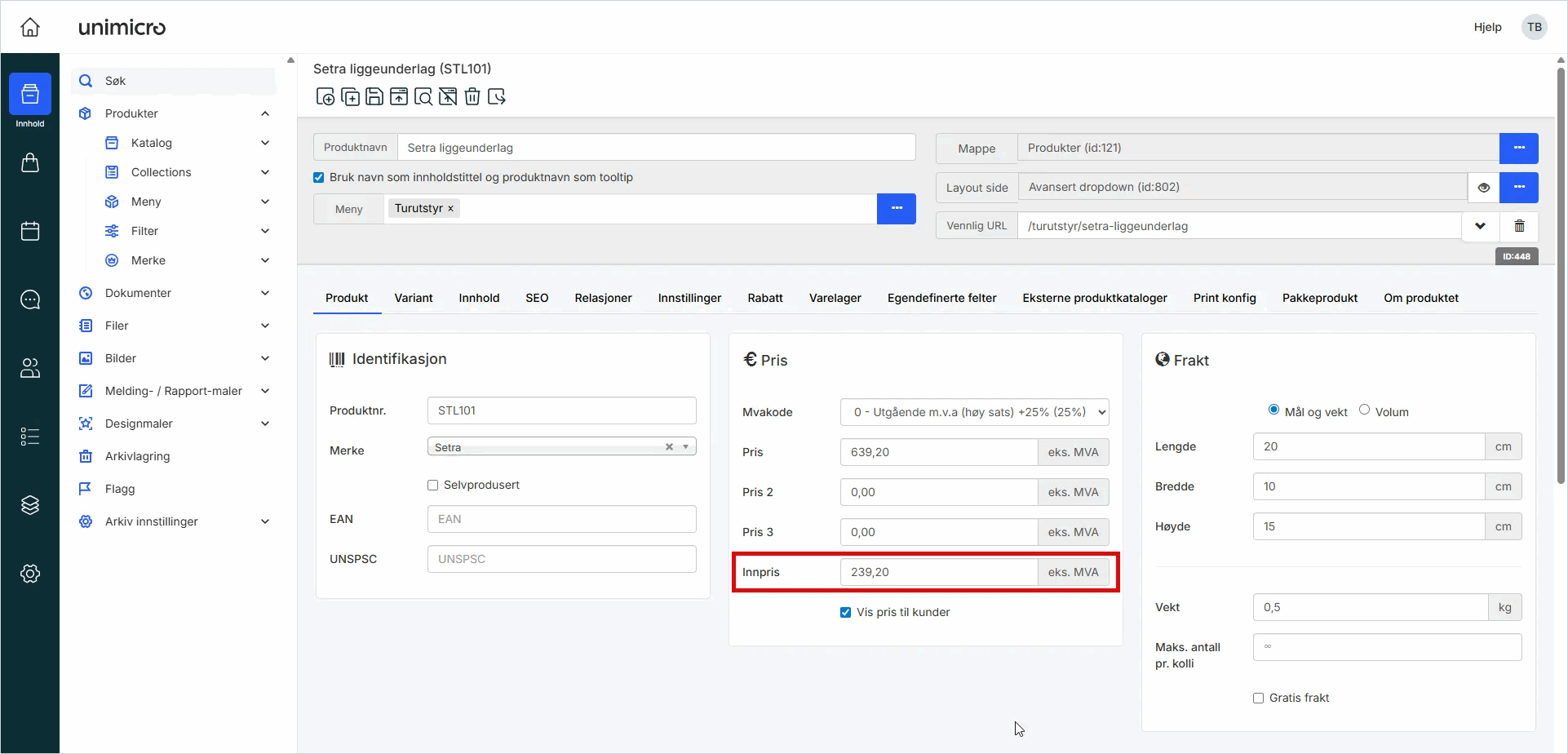1568x754 pixels.
Task: Click the Hjelp link
Action: click(x=1487, y=27)
